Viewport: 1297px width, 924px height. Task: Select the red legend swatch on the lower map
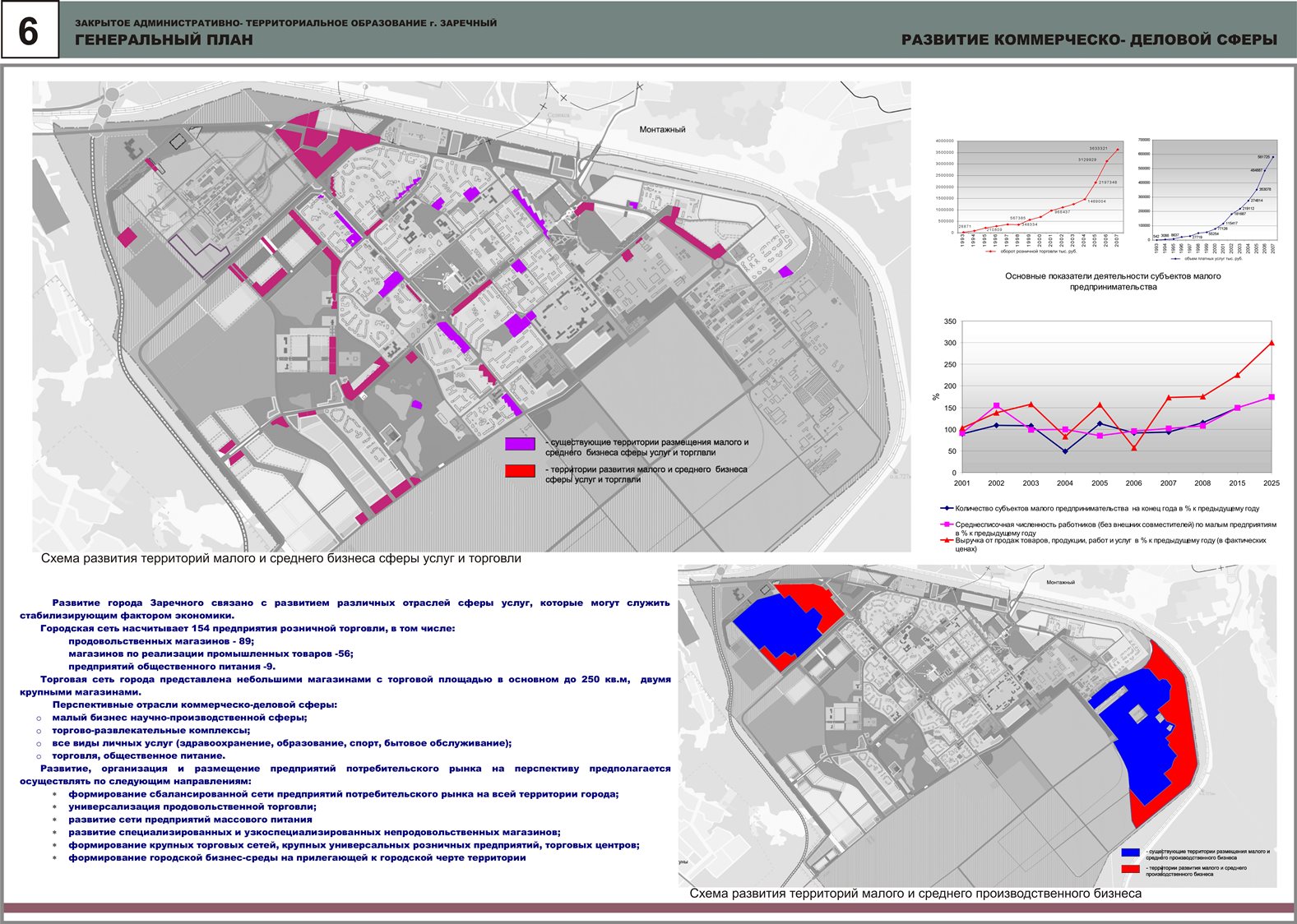click(x=1131, y=869)
